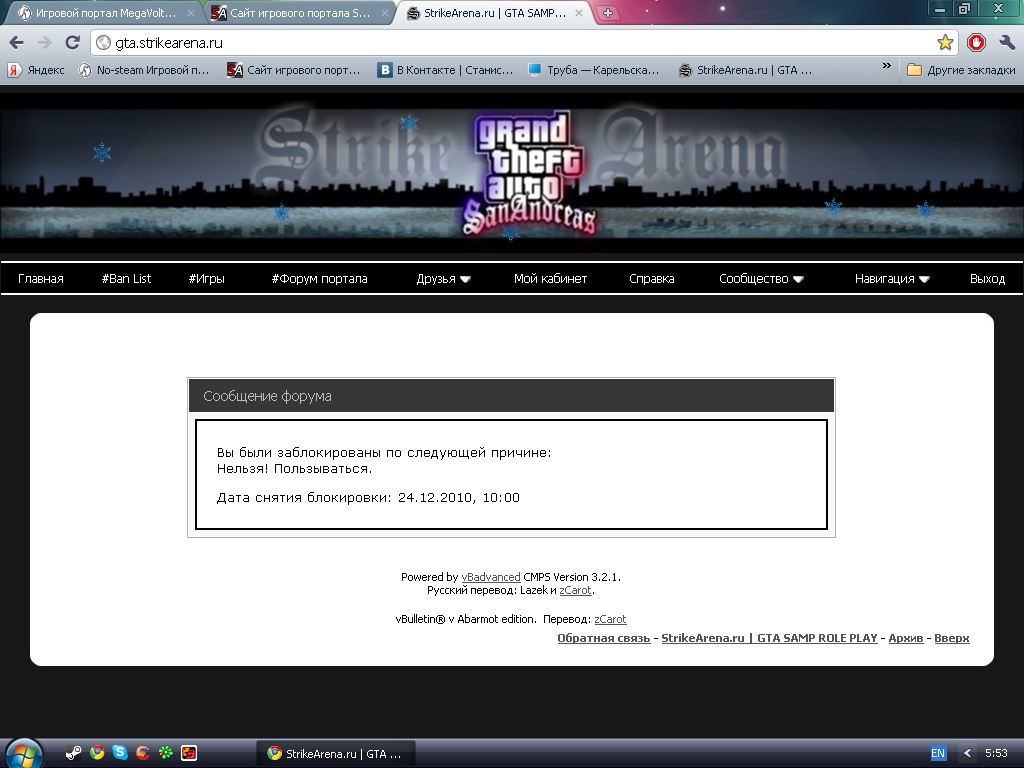The height and width of the screenshot is (768, 1024).
Task: Open the 'Другие закладки' bookmarks folder
Action: click(x=961, y=70)
